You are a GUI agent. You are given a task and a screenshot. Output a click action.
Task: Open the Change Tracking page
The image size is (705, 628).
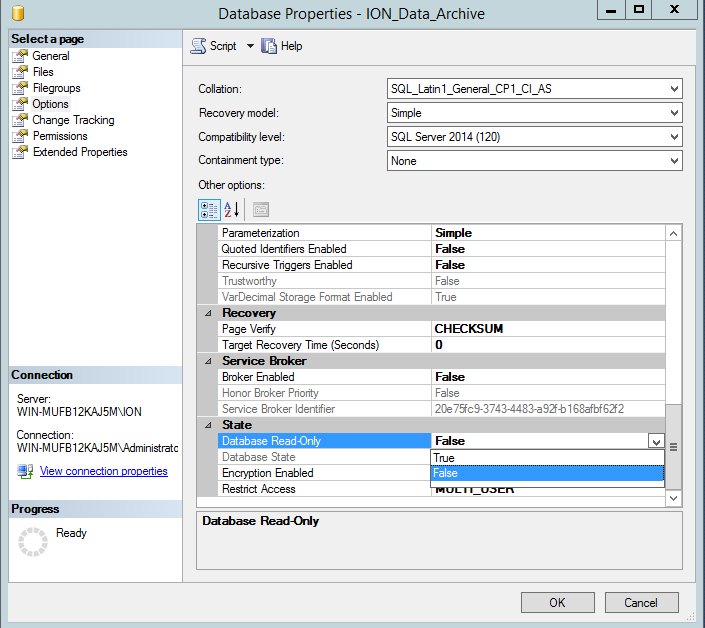tap(73, 120)
